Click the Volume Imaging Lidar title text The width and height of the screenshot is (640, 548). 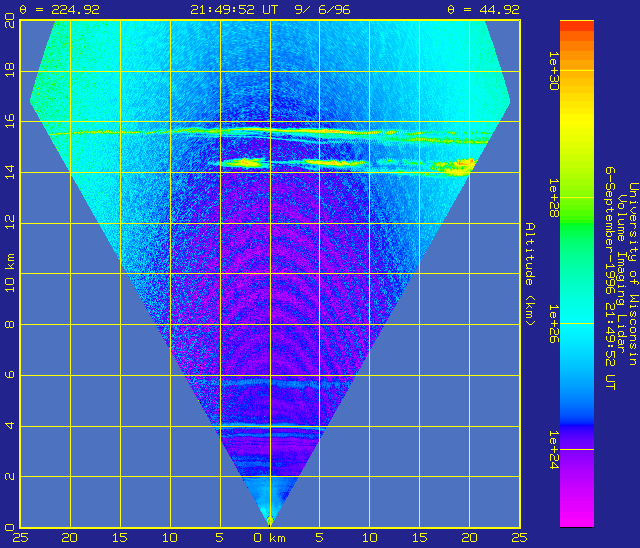point(621,274)
